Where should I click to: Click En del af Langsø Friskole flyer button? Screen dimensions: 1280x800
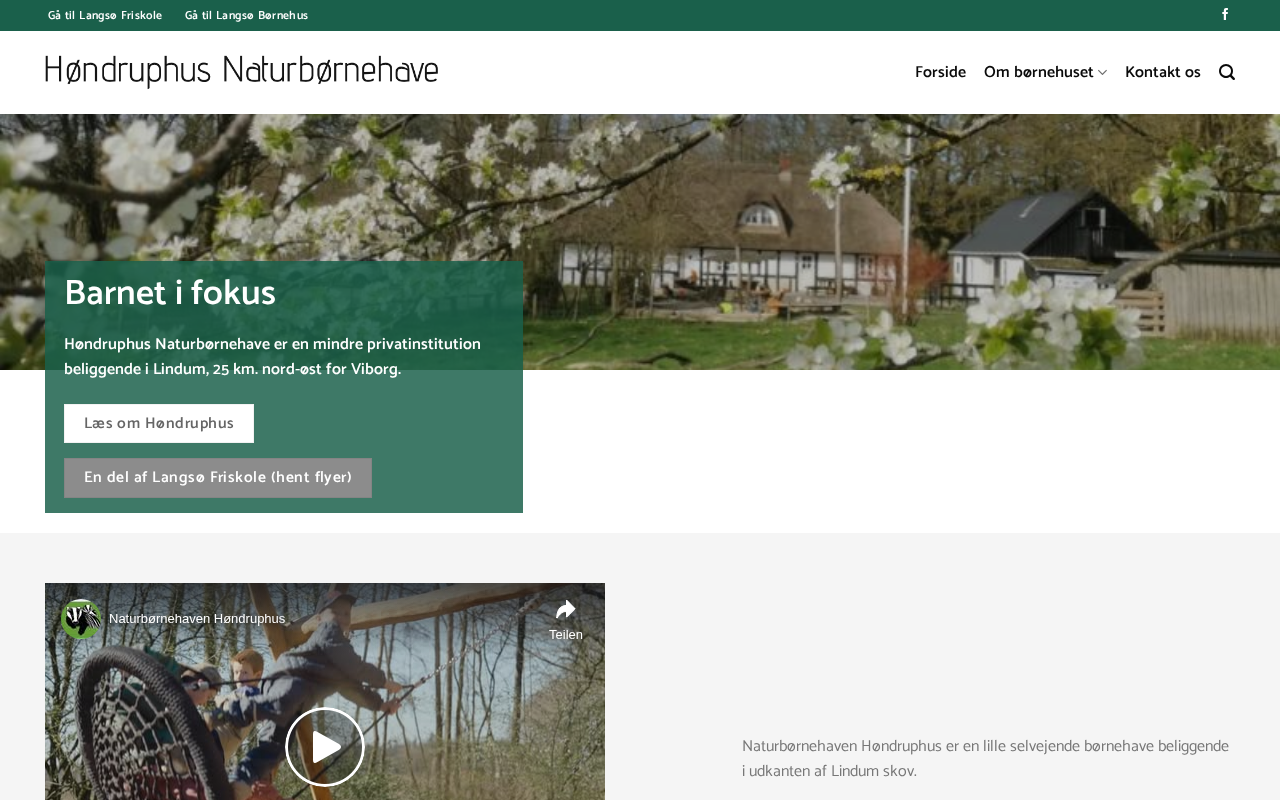tap(218, 478)
